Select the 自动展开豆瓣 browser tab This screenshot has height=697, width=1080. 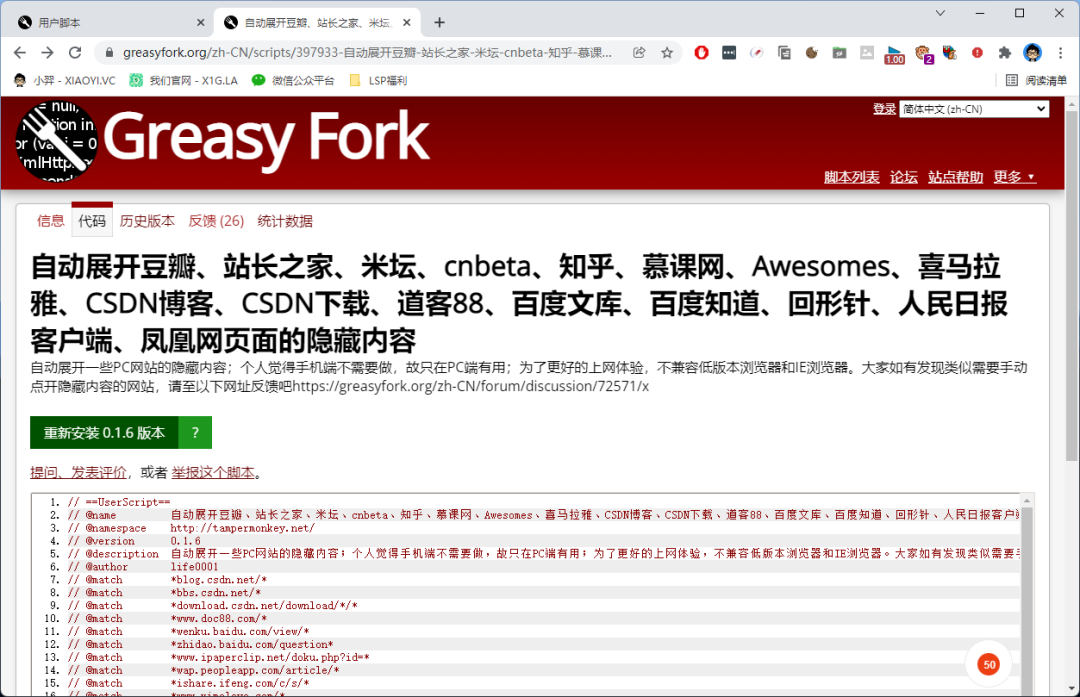(x=317, y=23)
